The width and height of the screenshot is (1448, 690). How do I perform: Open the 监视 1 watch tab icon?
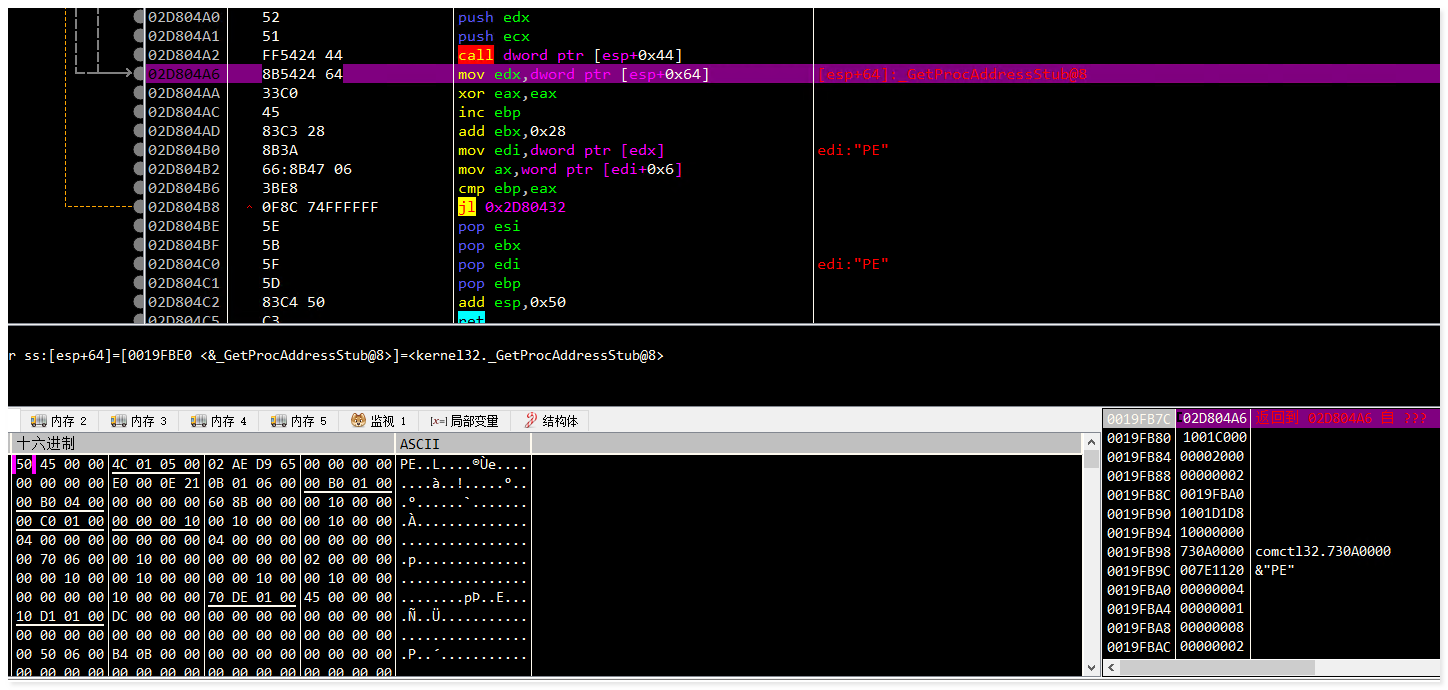coord(358,421)
